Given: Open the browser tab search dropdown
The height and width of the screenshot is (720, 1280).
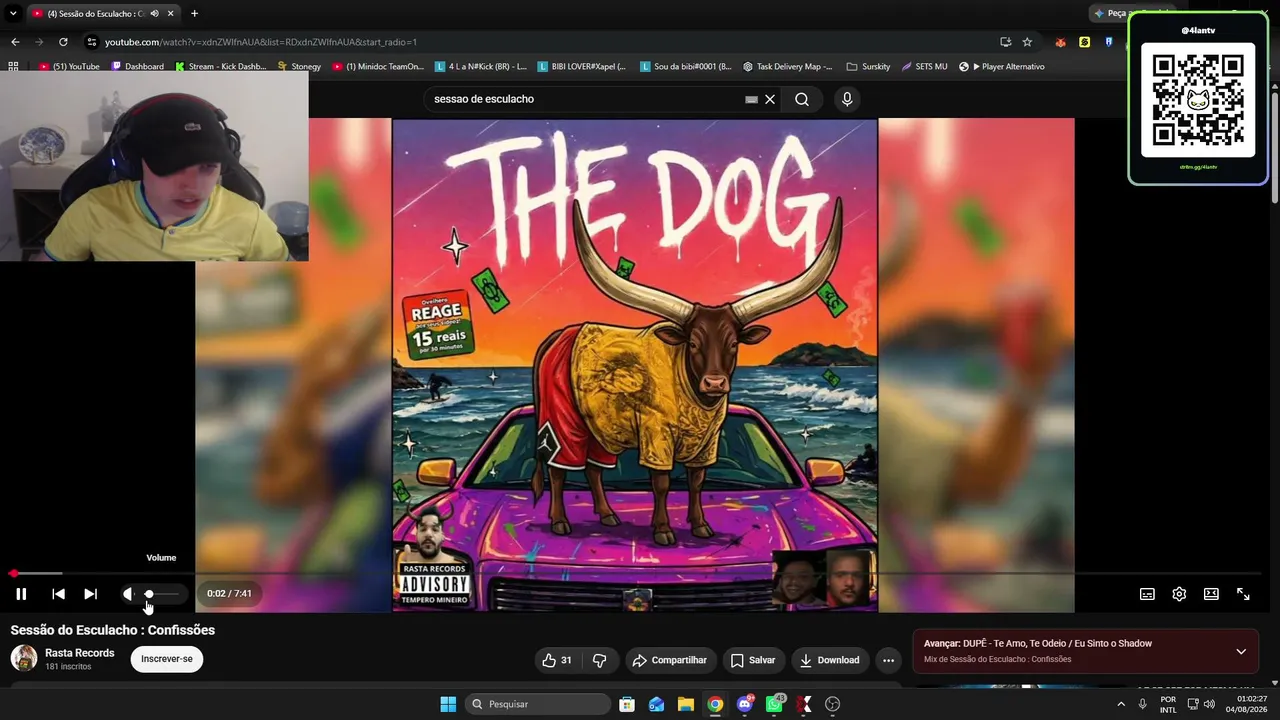Looking at the screenshot, I should pos(13,14).
